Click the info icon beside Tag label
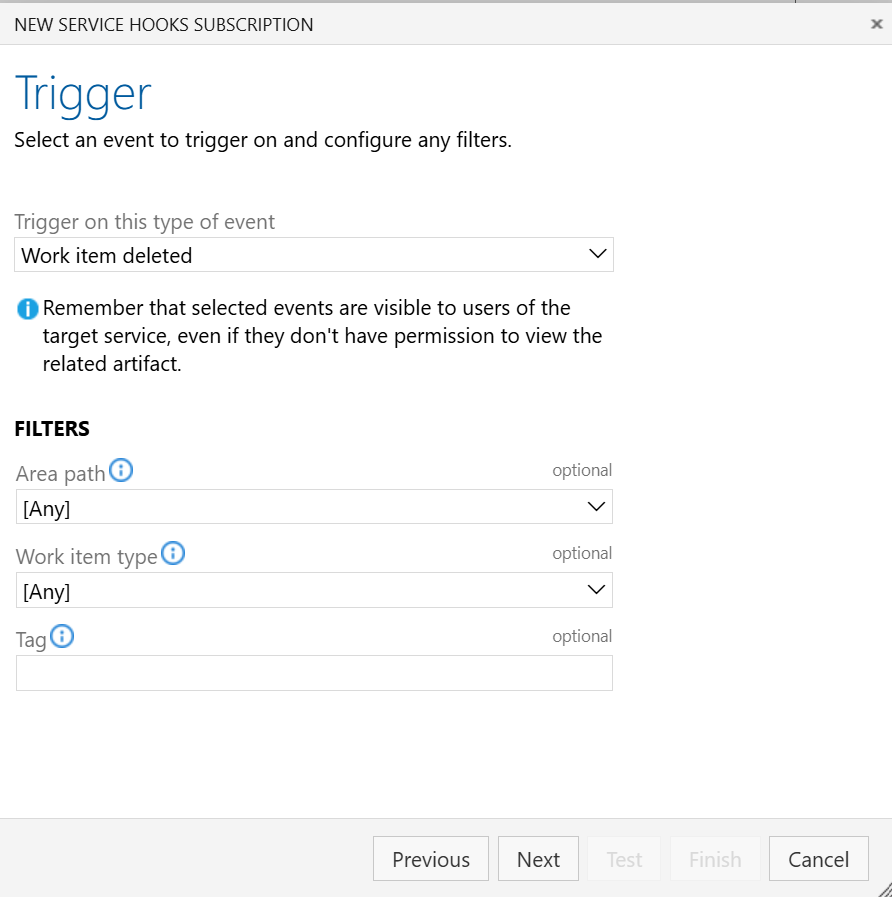 click(x=62, y=636)
